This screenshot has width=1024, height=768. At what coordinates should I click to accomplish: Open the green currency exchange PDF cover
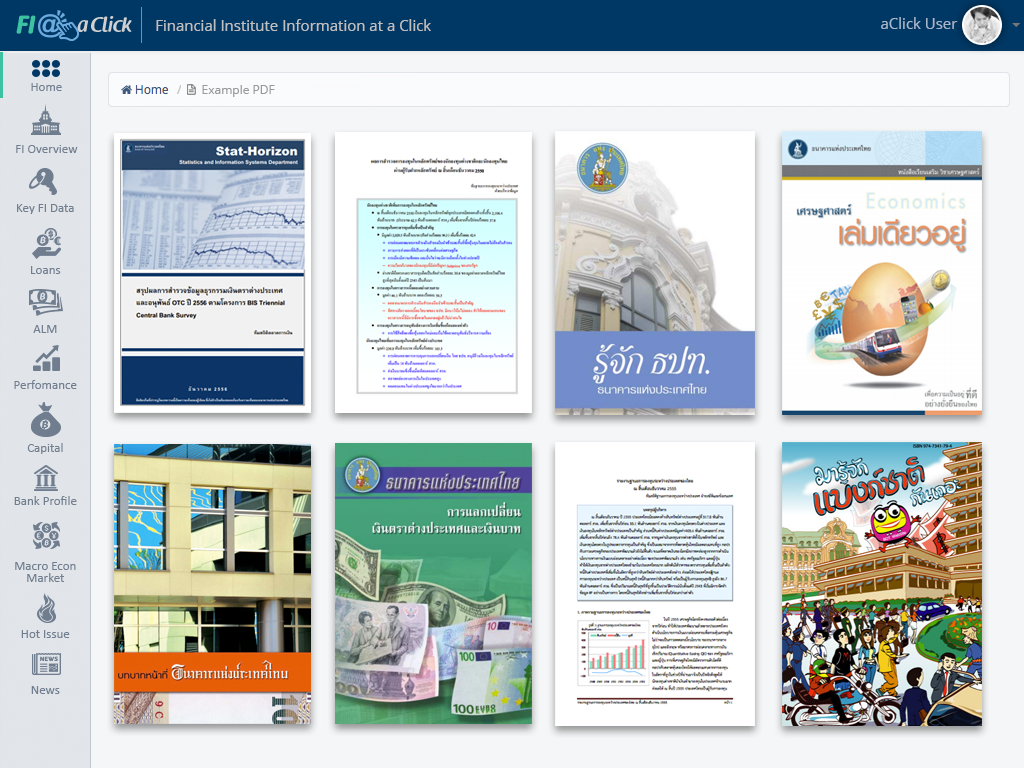click(433, 584)
